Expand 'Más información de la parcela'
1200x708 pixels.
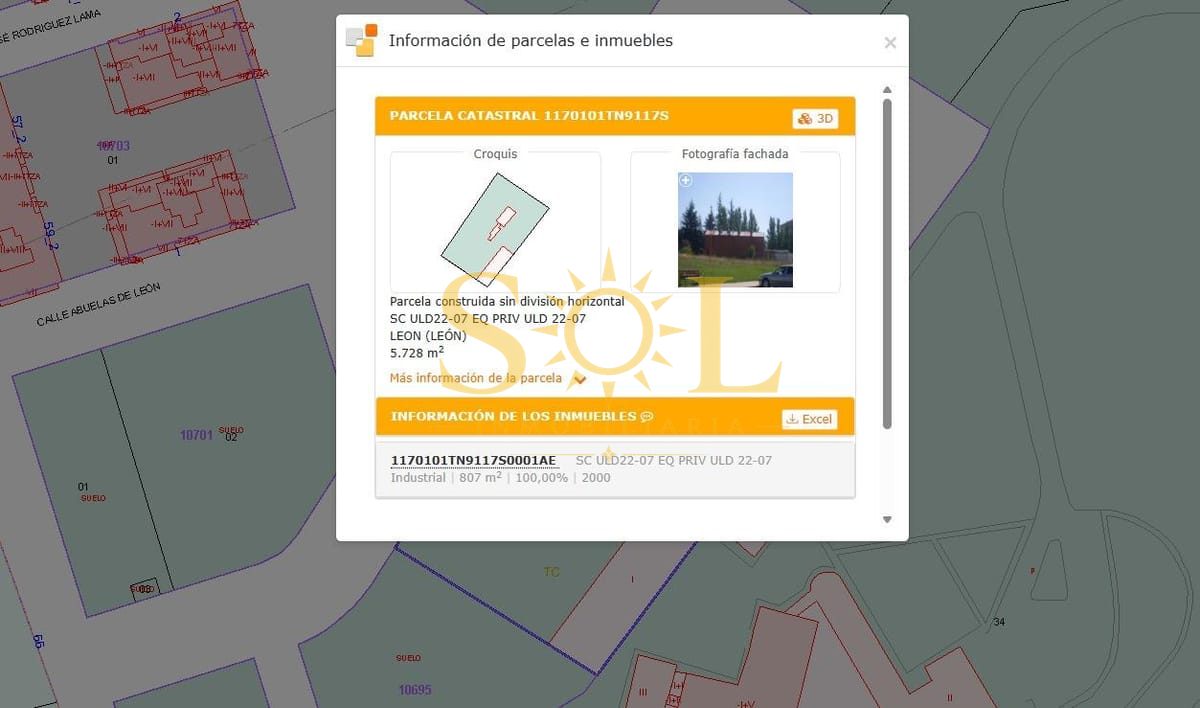click(x=487, y=379)
